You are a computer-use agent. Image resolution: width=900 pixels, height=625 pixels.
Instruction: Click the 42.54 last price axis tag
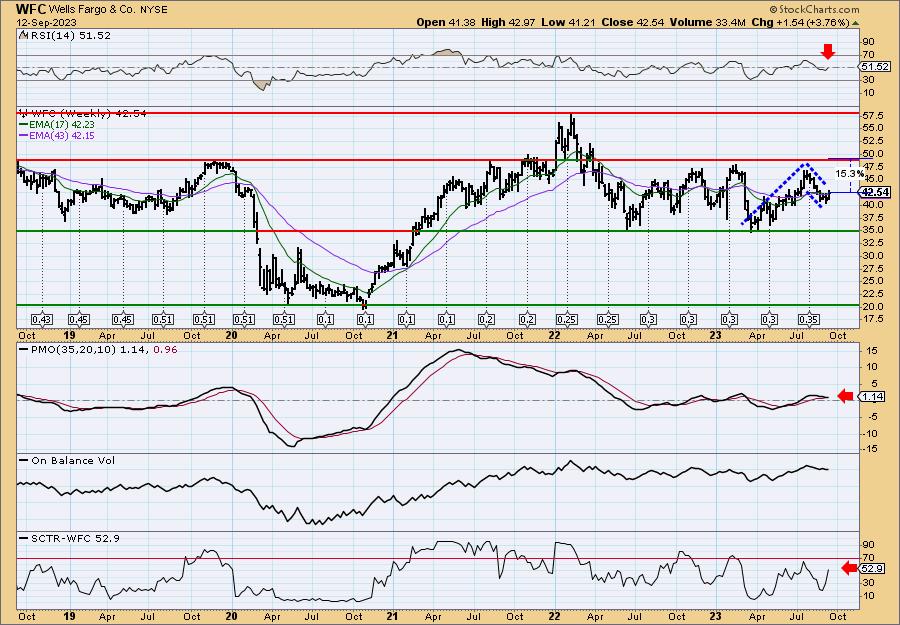(876, 192)
